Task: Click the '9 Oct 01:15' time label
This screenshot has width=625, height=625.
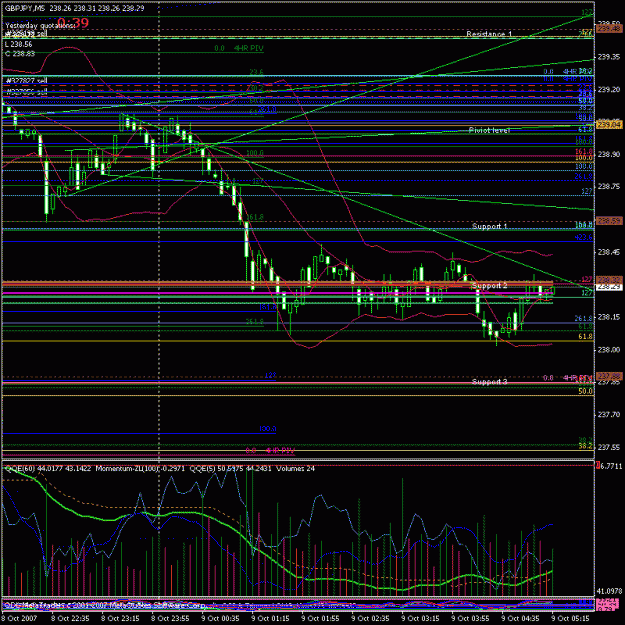Action: (270, 618)
